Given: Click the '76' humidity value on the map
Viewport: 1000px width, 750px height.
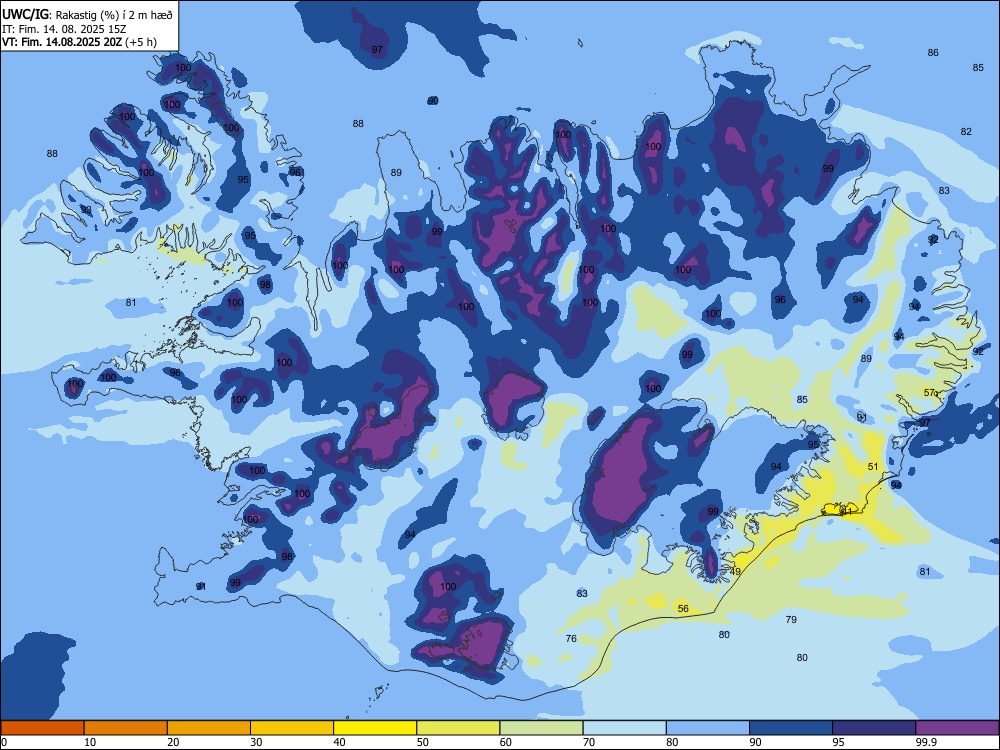Looking at the screenshot, I should (x=571, y=638).
